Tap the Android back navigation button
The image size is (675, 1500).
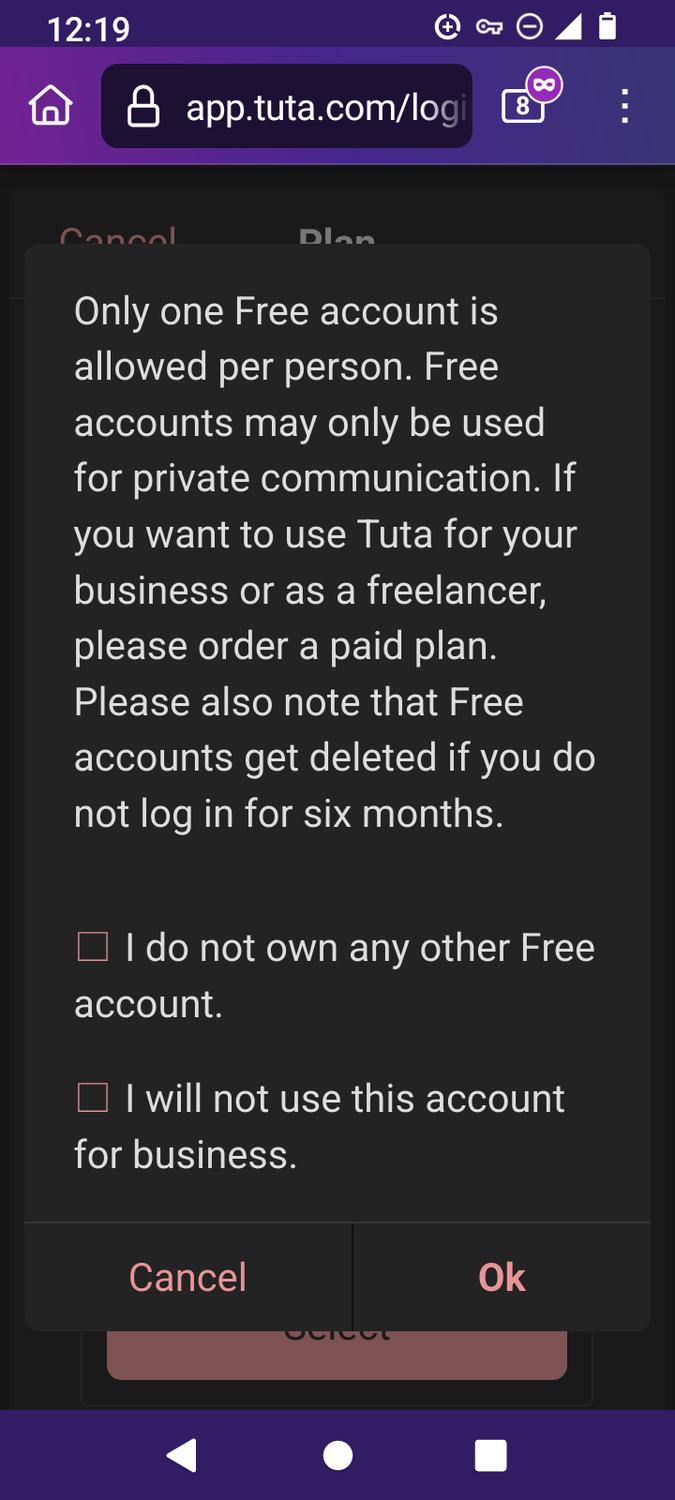click(x=182, y=1456)
